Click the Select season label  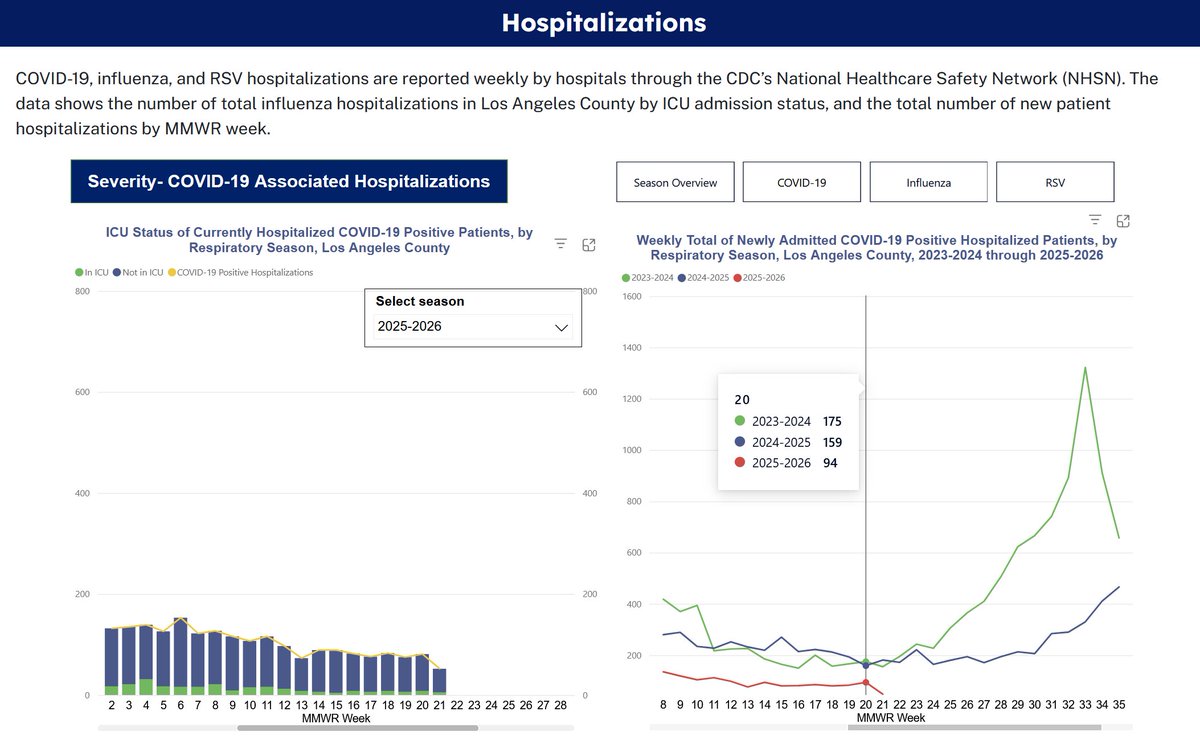(420, 301)
